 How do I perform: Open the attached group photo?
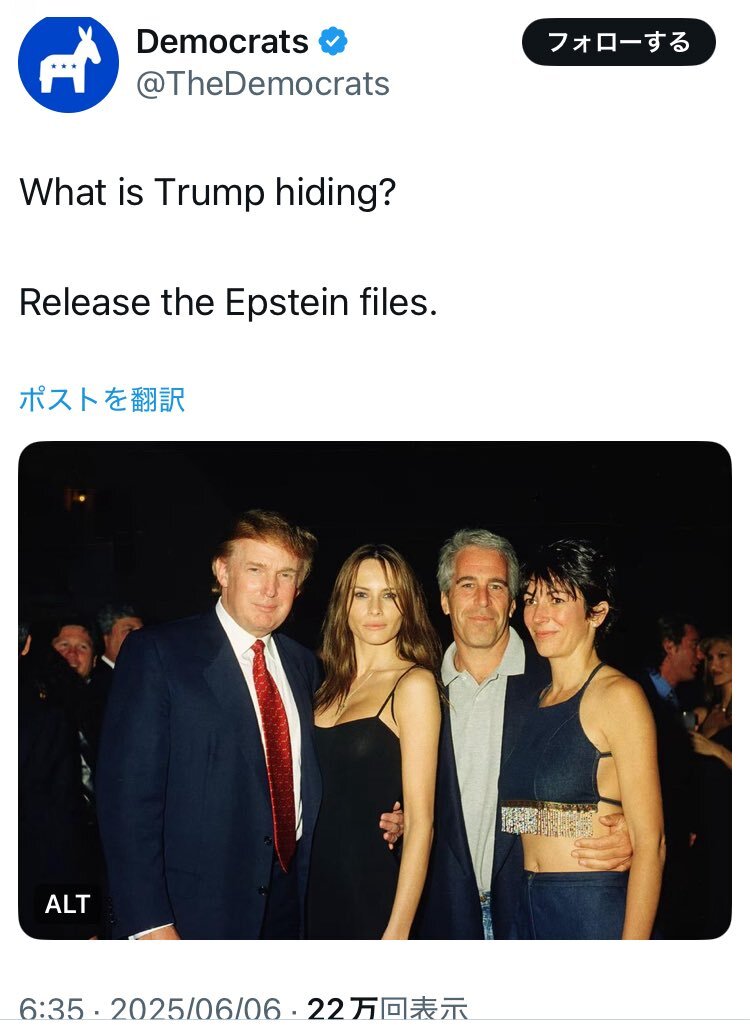pyautogui.click(x=375, y=690)
